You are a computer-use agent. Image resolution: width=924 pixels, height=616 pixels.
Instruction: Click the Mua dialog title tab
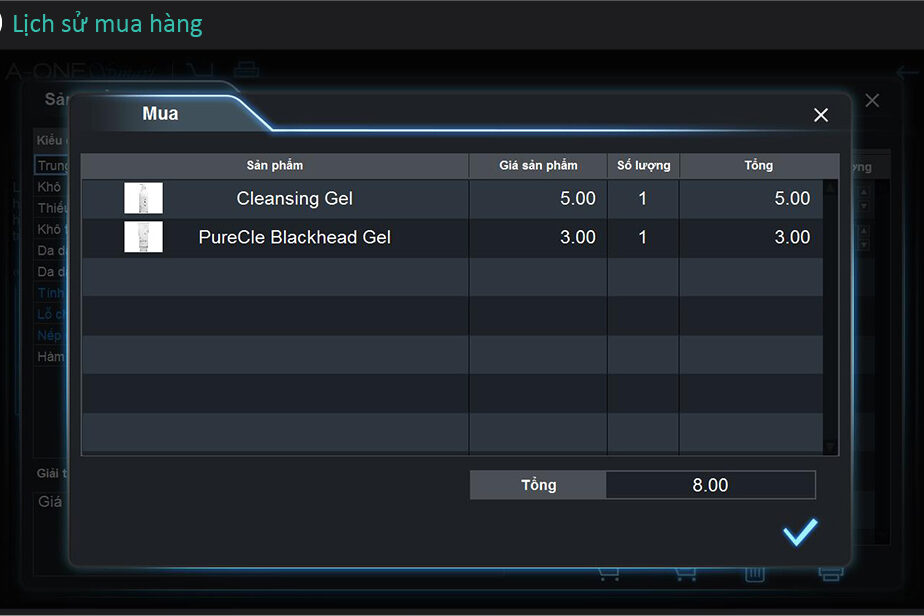pyautogui.click(x=161, y=114)
